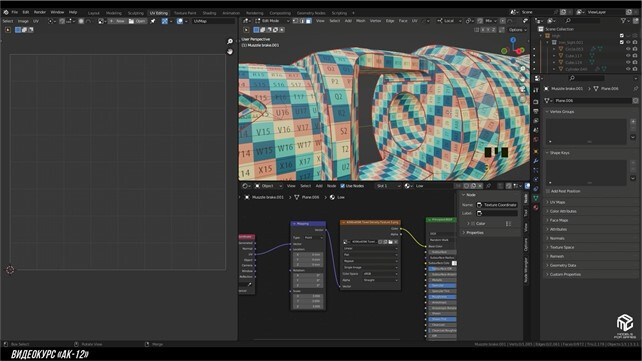Click the pin image icon in UV editor header
This screenshot has height=361, width=642.
(x=153, y=21)
